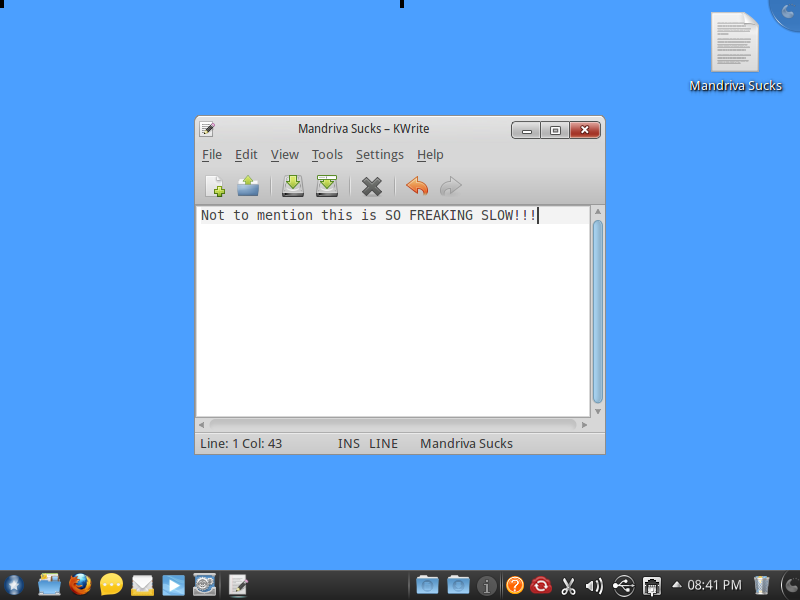Viewport: 800px width, 600px height.
Task: Click the 08:41 PM clock
Action: pyautogui.click(x=714, y=585)
